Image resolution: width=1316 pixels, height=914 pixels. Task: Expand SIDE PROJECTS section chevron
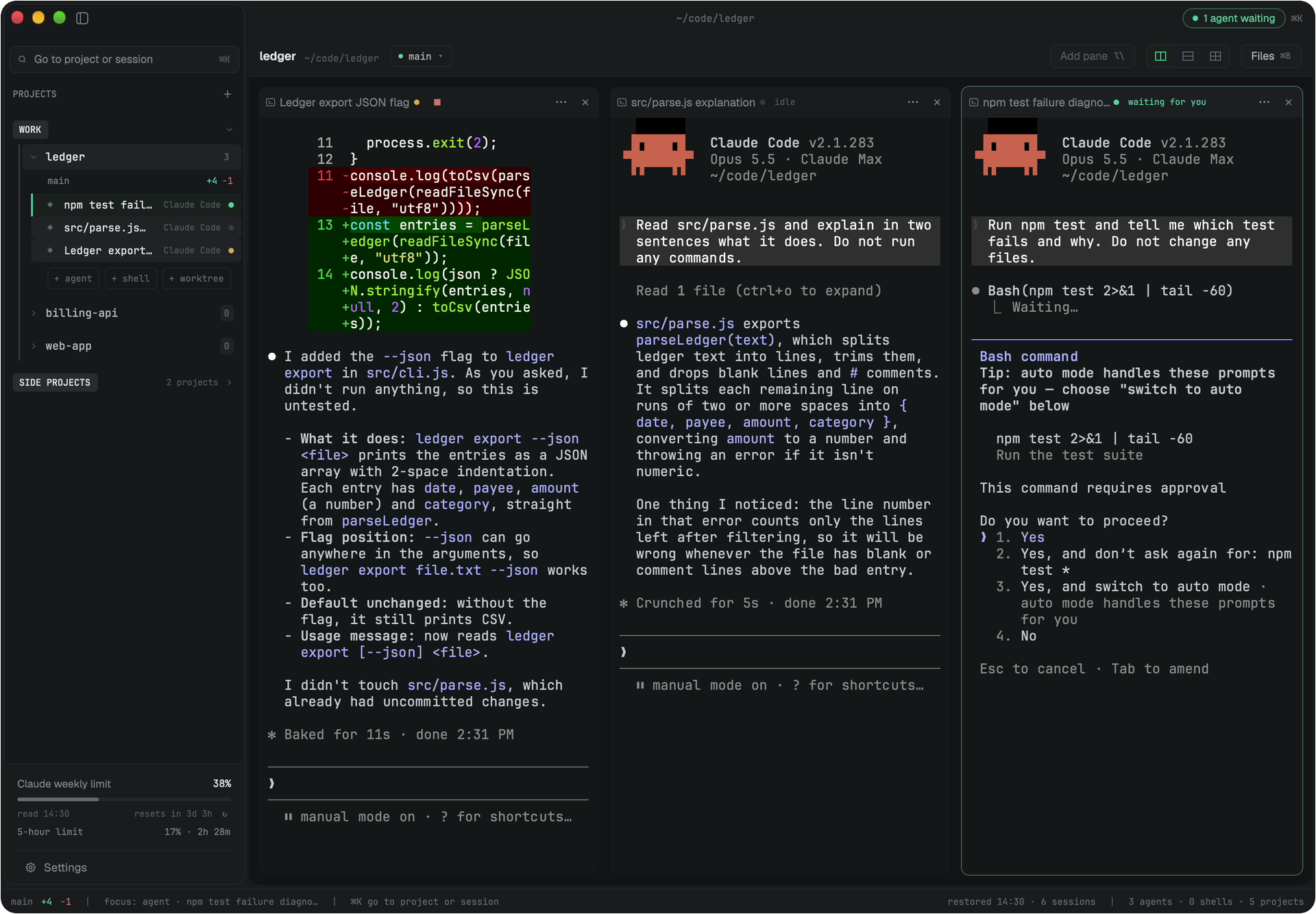coord(230,382)
